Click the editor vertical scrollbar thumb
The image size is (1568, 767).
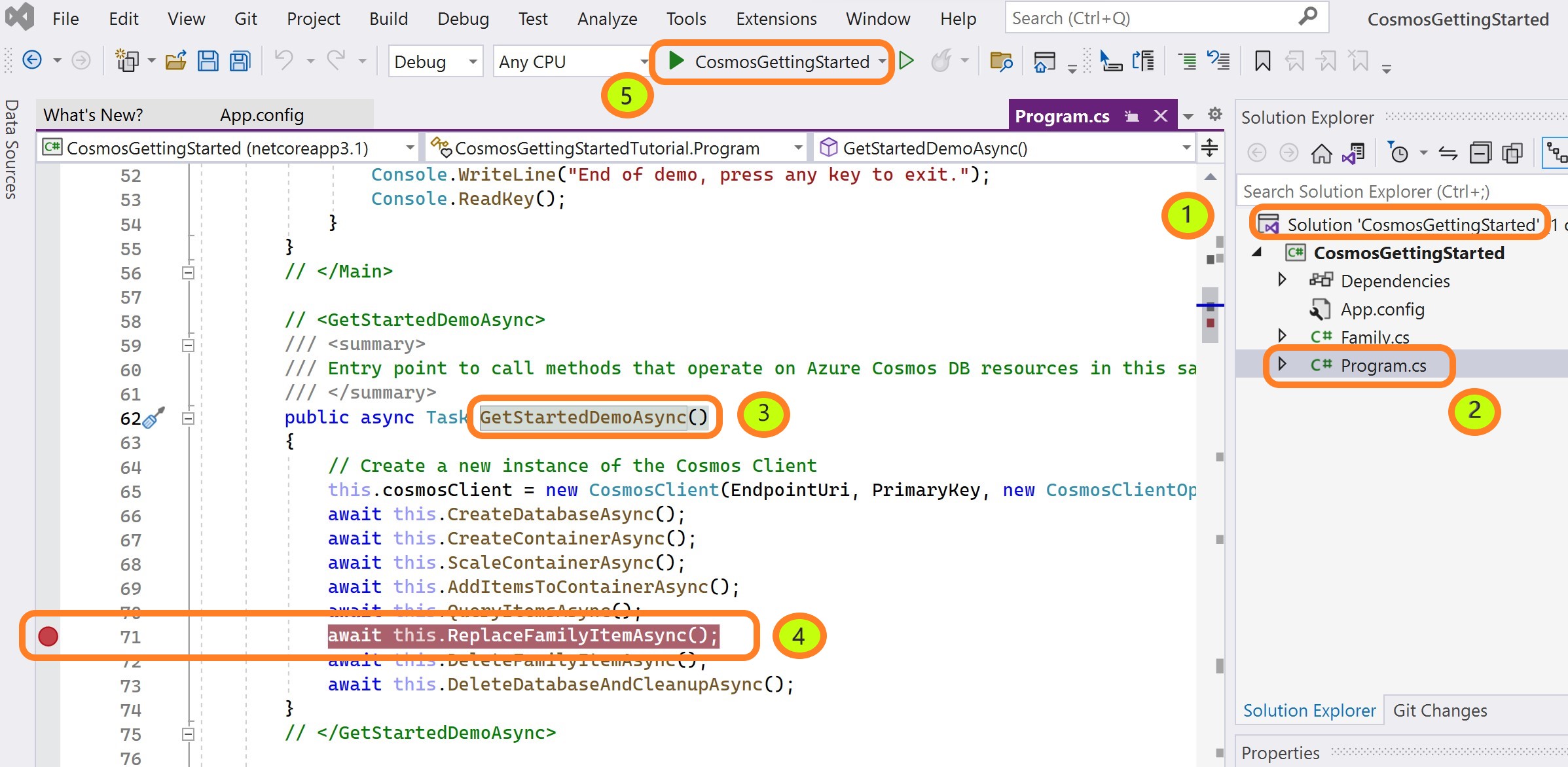1211,315
